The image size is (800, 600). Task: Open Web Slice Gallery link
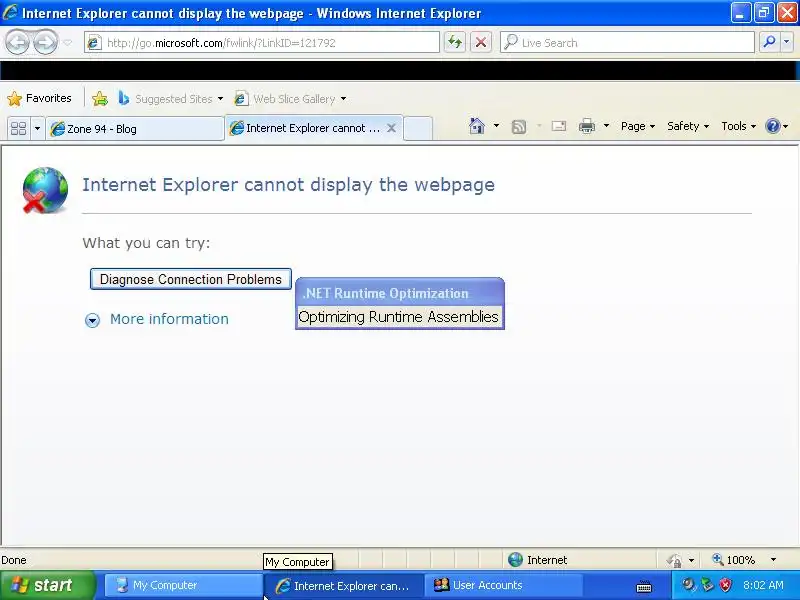(x=285, y=98)
